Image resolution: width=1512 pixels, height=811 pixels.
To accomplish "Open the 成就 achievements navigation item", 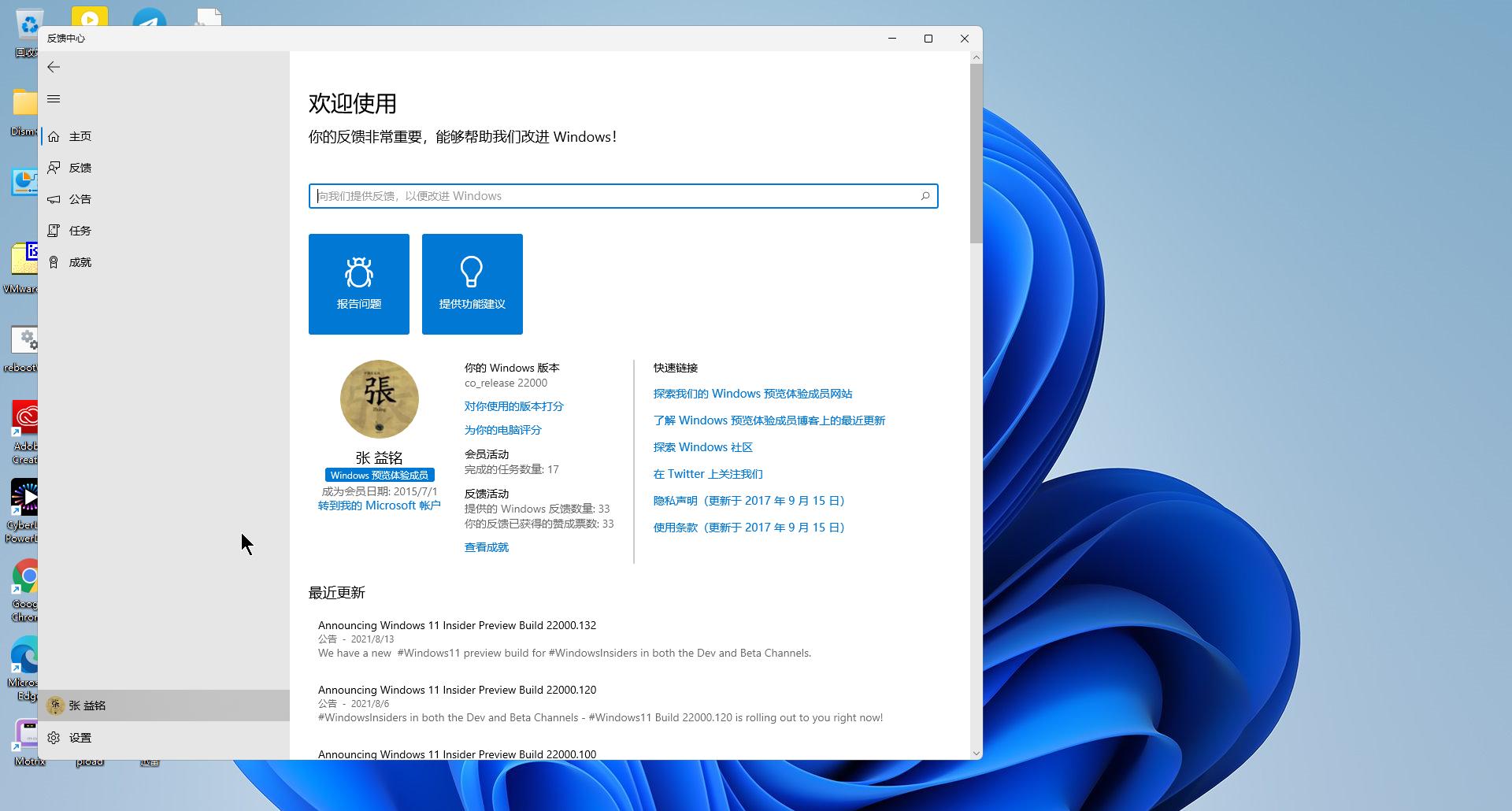I will (x=164, y=262).
